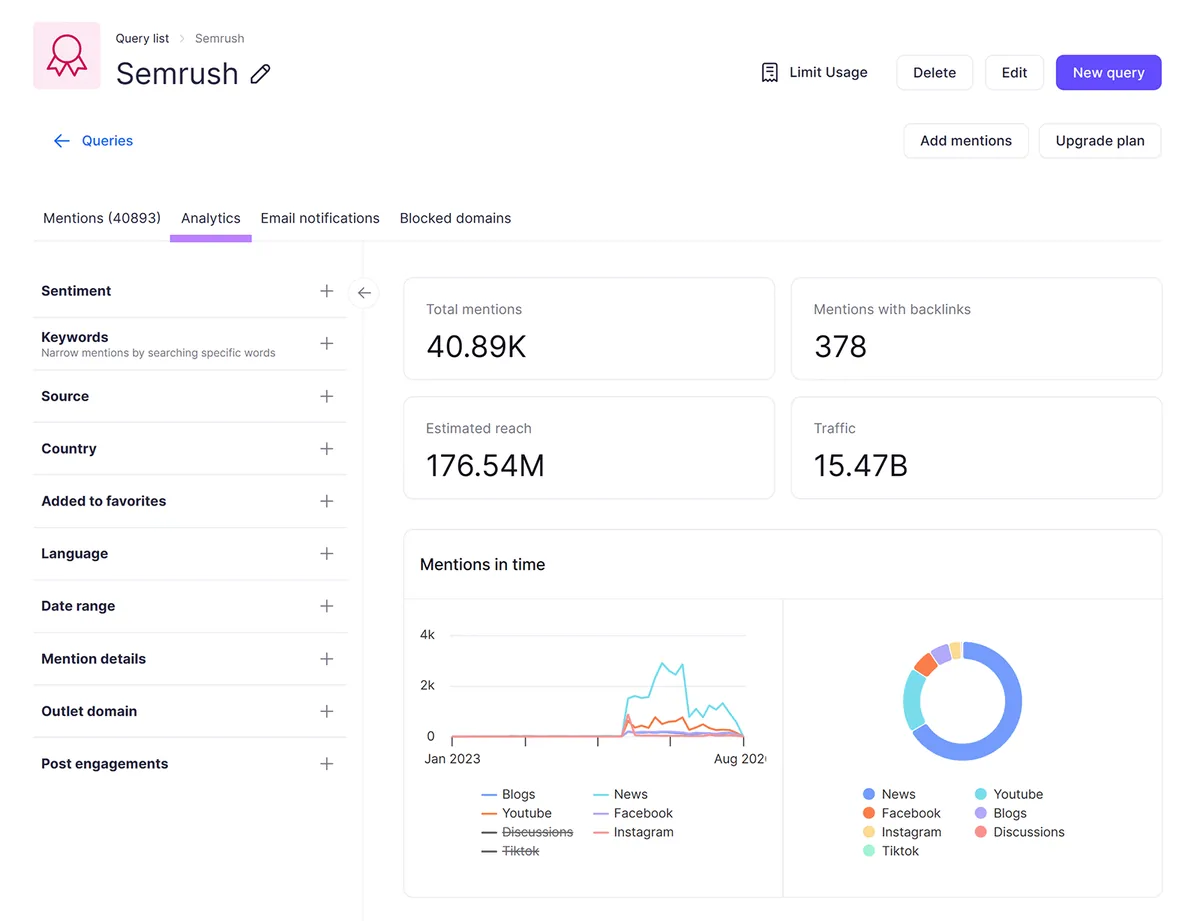Open the Mentions (40893) tab
The width and height of the screenshot is (1200, 921).
(102, 218)
